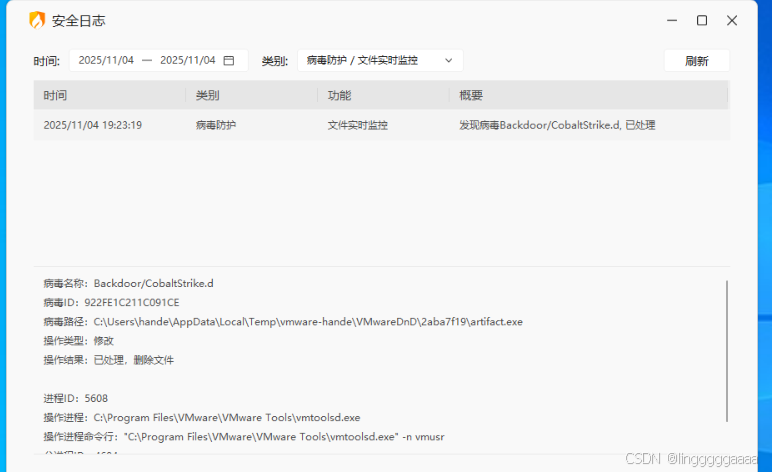The height and width of the screenshot is (472, 772).
Task: Click the 类别 column header
Action: pyautogui.click(x=207, y=95)
